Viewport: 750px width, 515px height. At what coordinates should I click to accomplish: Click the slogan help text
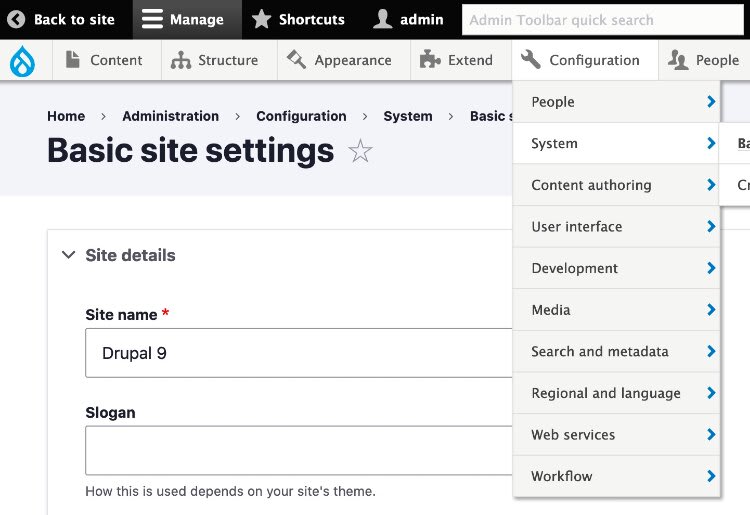click(x=230, y=491)
